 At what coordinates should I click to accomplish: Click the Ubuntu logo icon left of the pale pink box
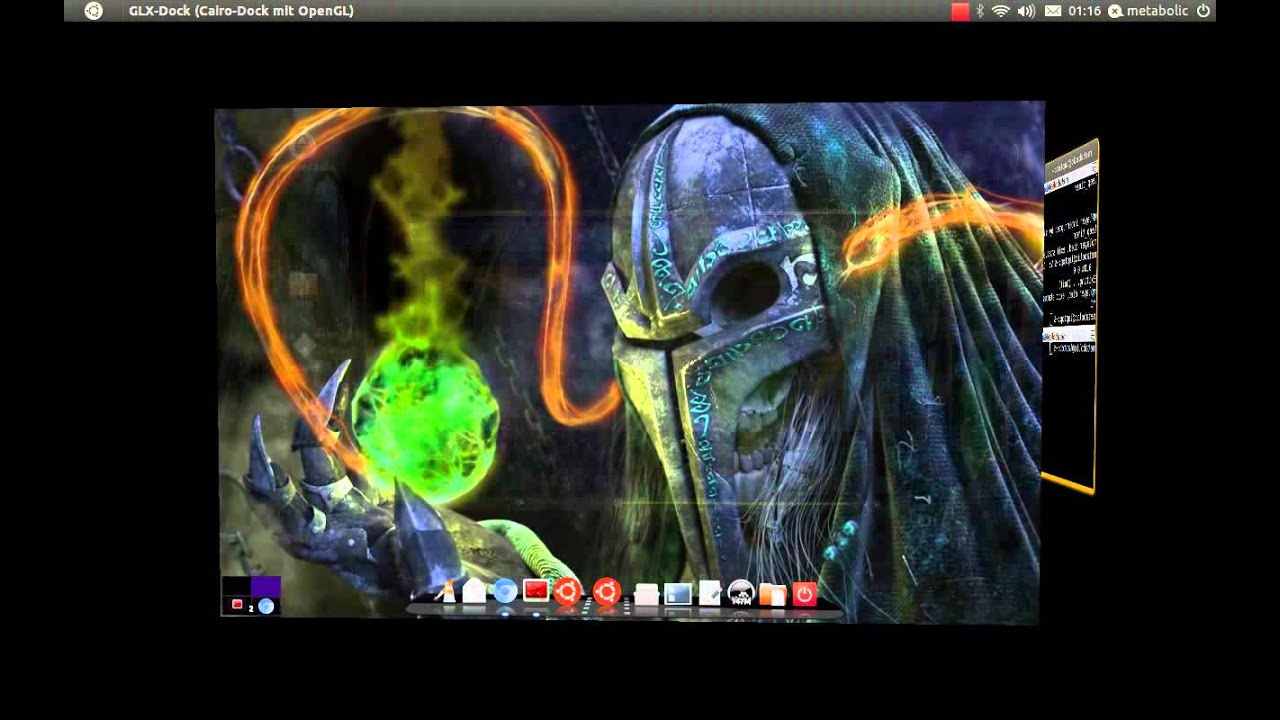[606, 592]
